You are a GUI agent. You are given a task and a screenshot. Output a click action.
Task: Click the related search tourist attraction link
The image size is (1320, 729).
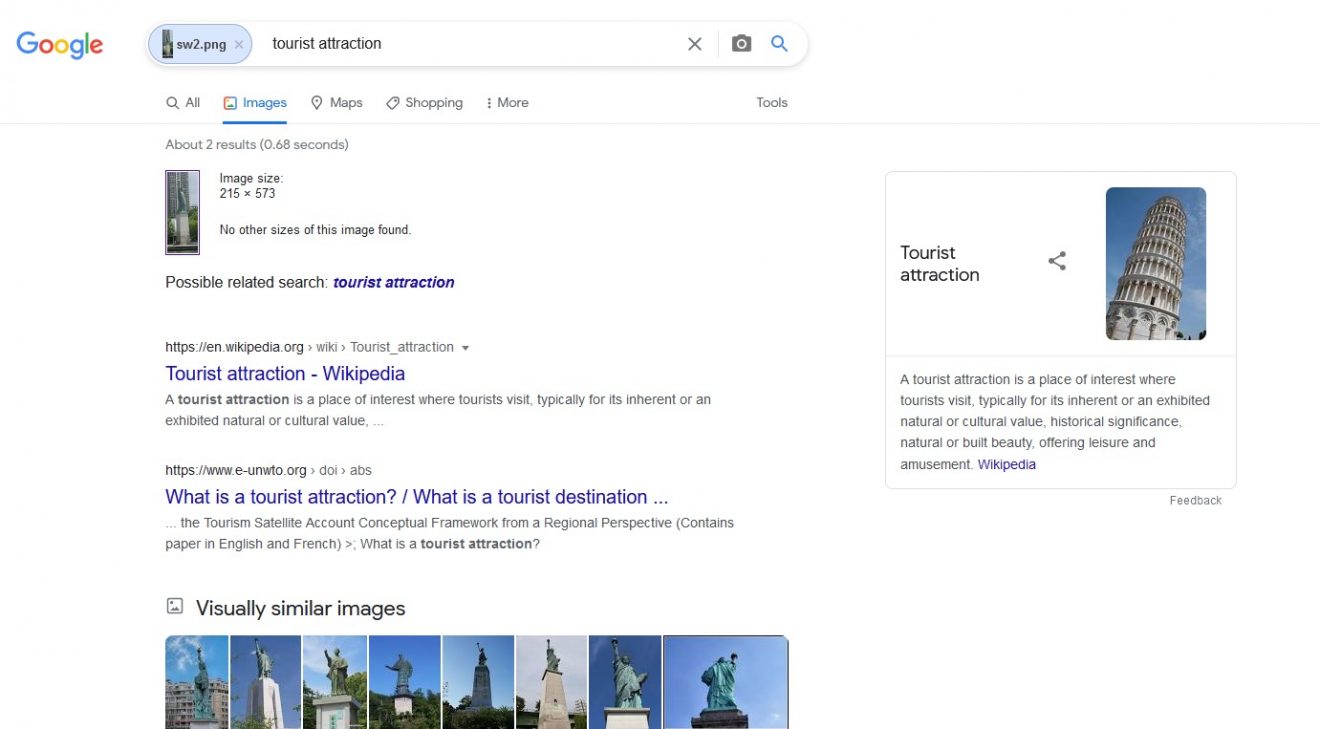(x=394, y=283)
